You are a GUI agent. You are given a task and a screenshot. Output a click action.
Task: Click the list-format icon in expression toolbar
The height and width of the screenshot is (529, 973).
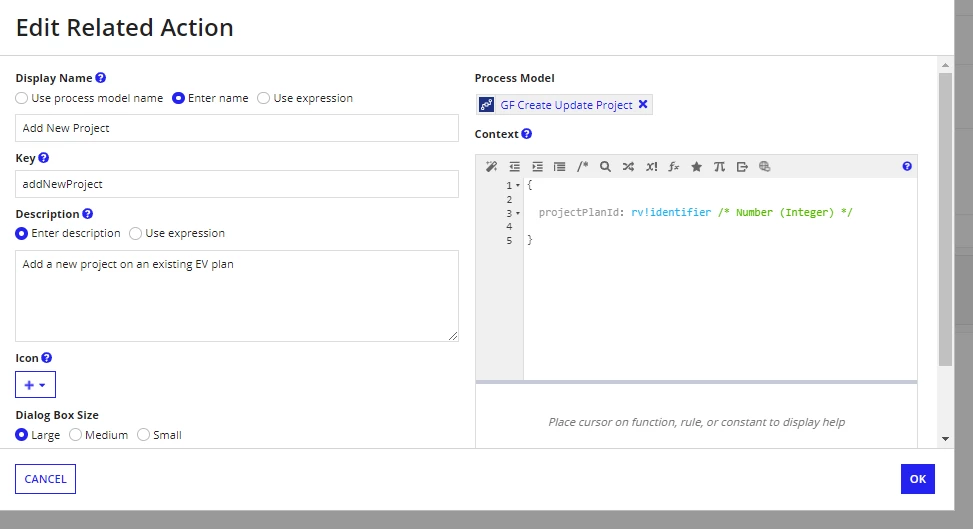560,166
